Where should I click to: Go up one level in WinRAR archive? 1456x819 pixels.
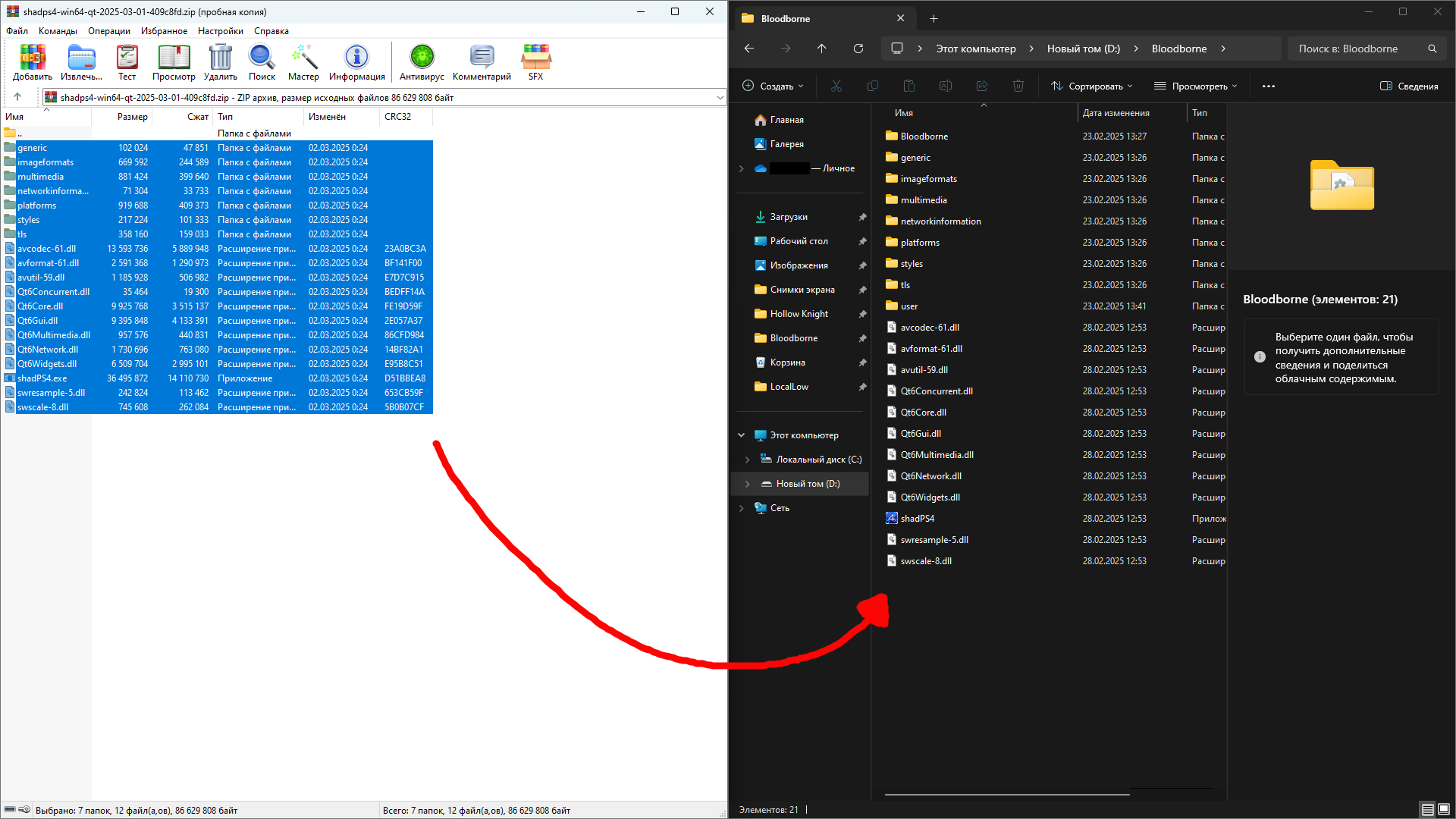click(x=17, y=97)
